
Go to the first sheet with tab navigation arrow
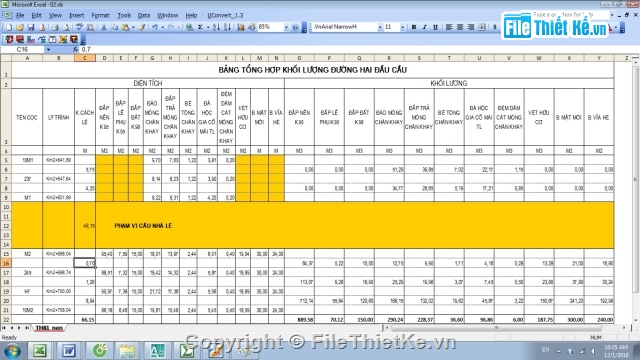(x=4, y=328)
